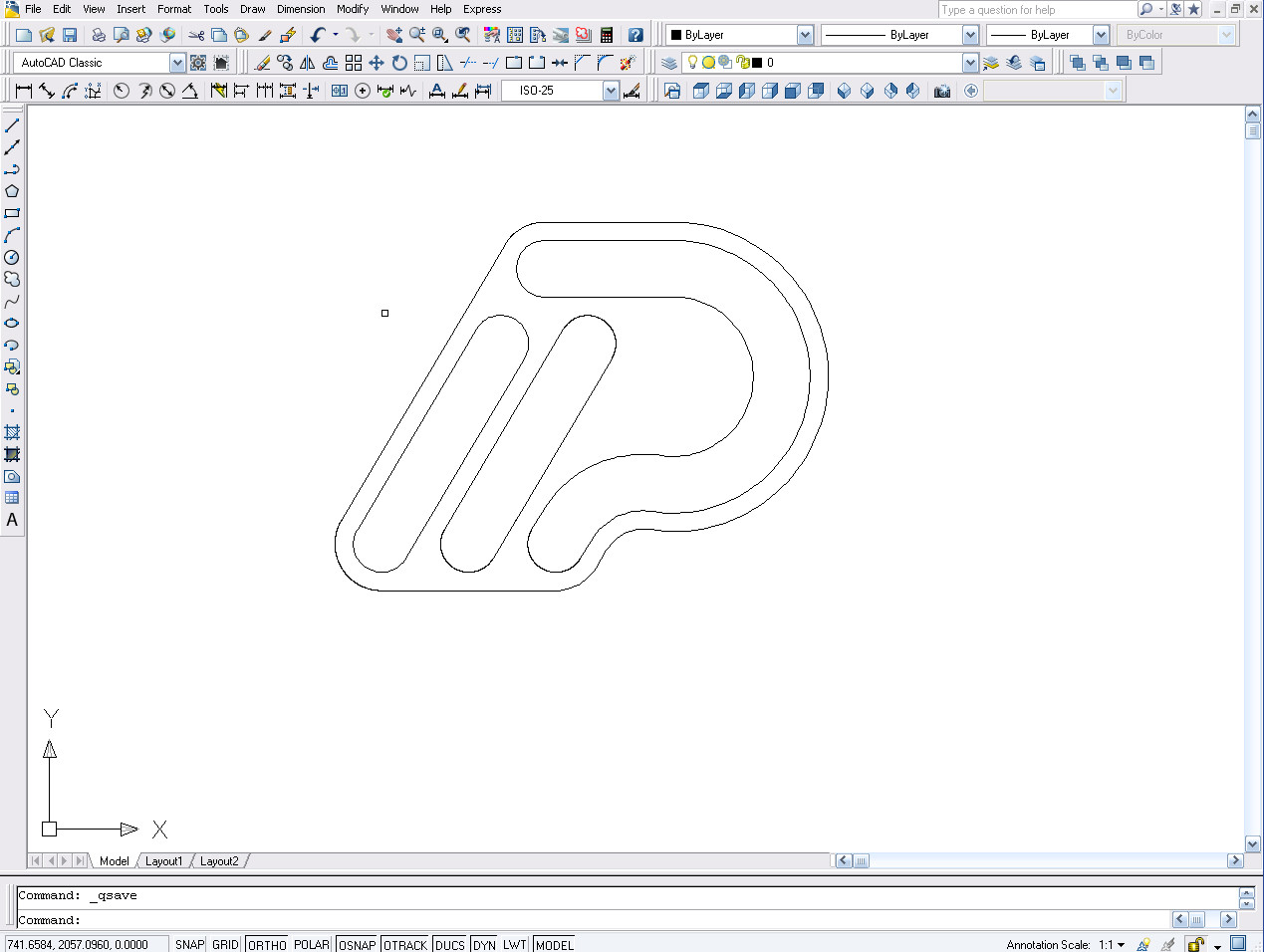This screenshot has width=1264, height=952.
Task: Click the toolbar lock icon in status bar
Action: pos(1196,944)
